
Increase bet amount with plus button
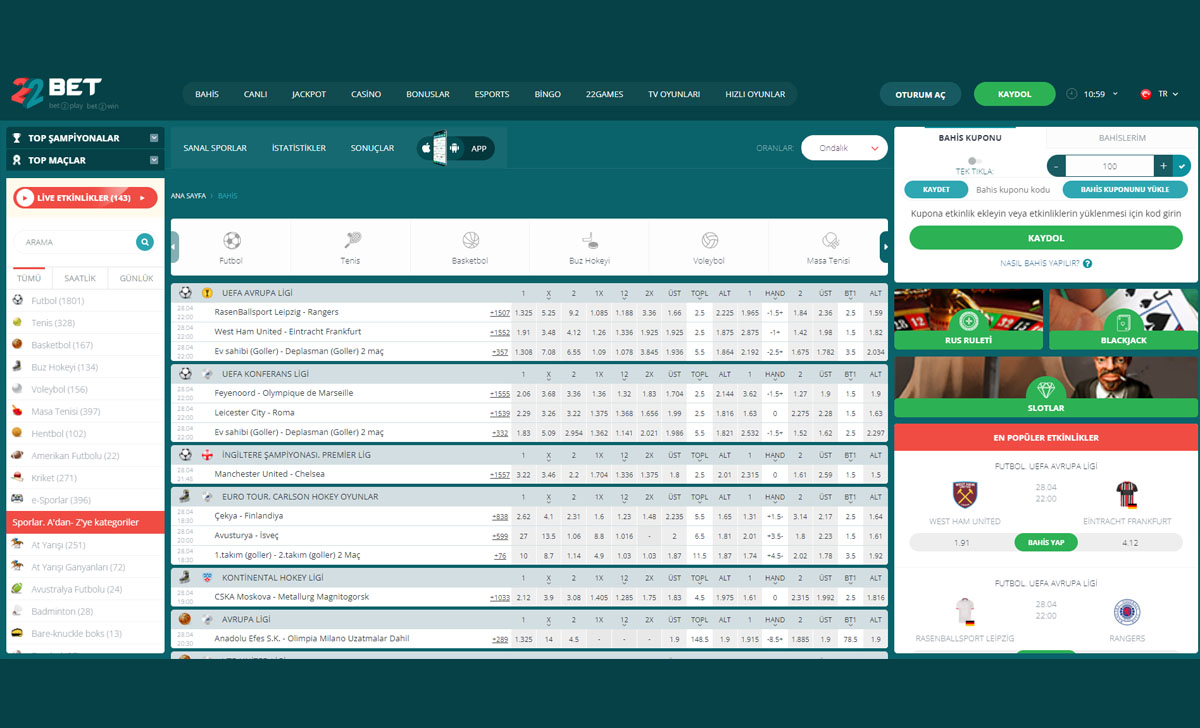tap(1163, 166)
